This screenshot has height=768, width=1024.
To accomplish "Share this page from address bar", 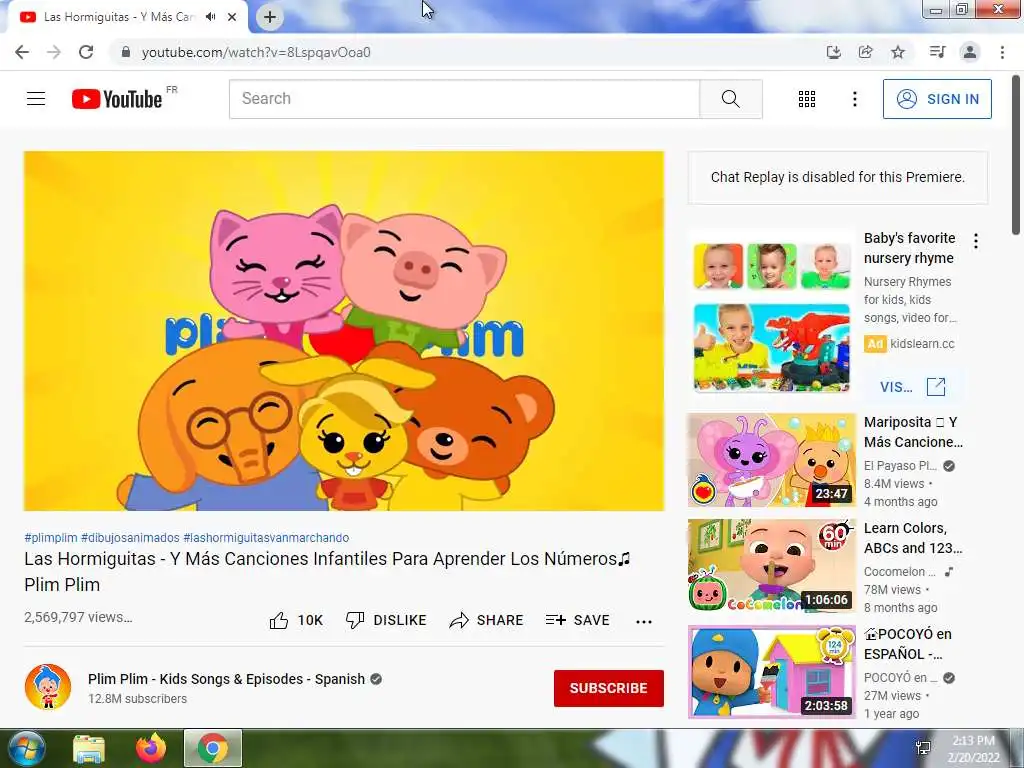I will 865,52.
